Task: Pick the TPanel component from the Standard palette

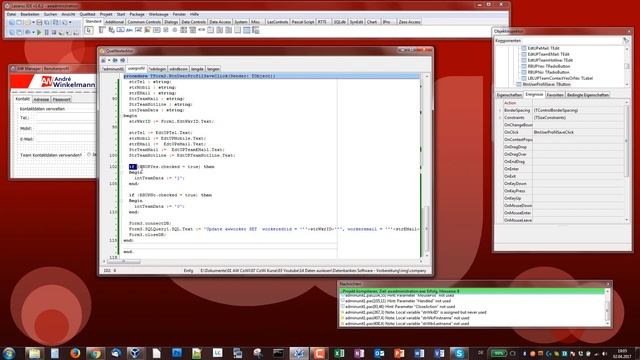Action: pos(238,30)
